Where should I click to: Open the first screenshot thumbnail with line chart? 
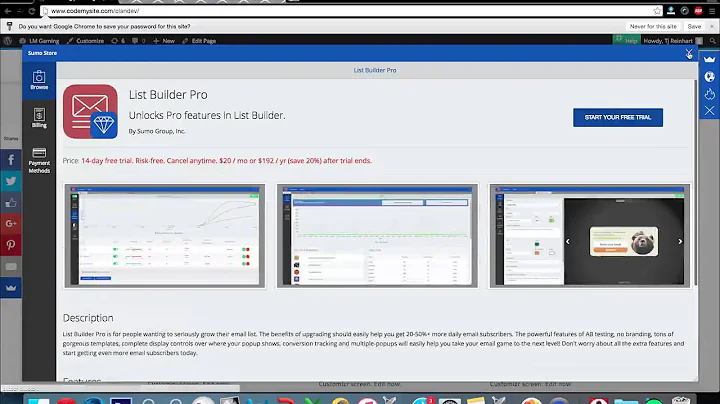165,236
